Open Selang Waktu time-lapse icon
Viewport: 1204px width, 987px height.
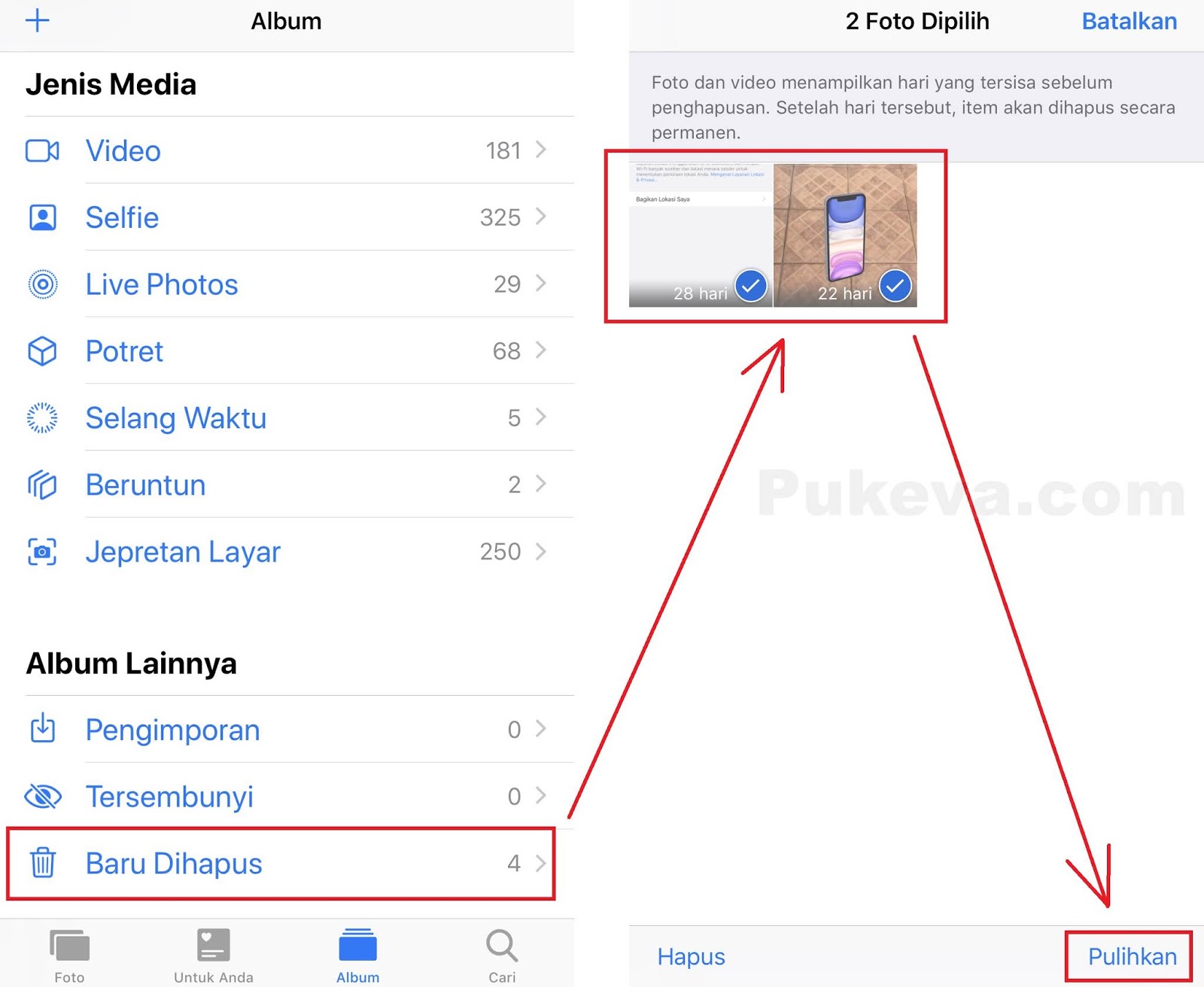point(42,418)
